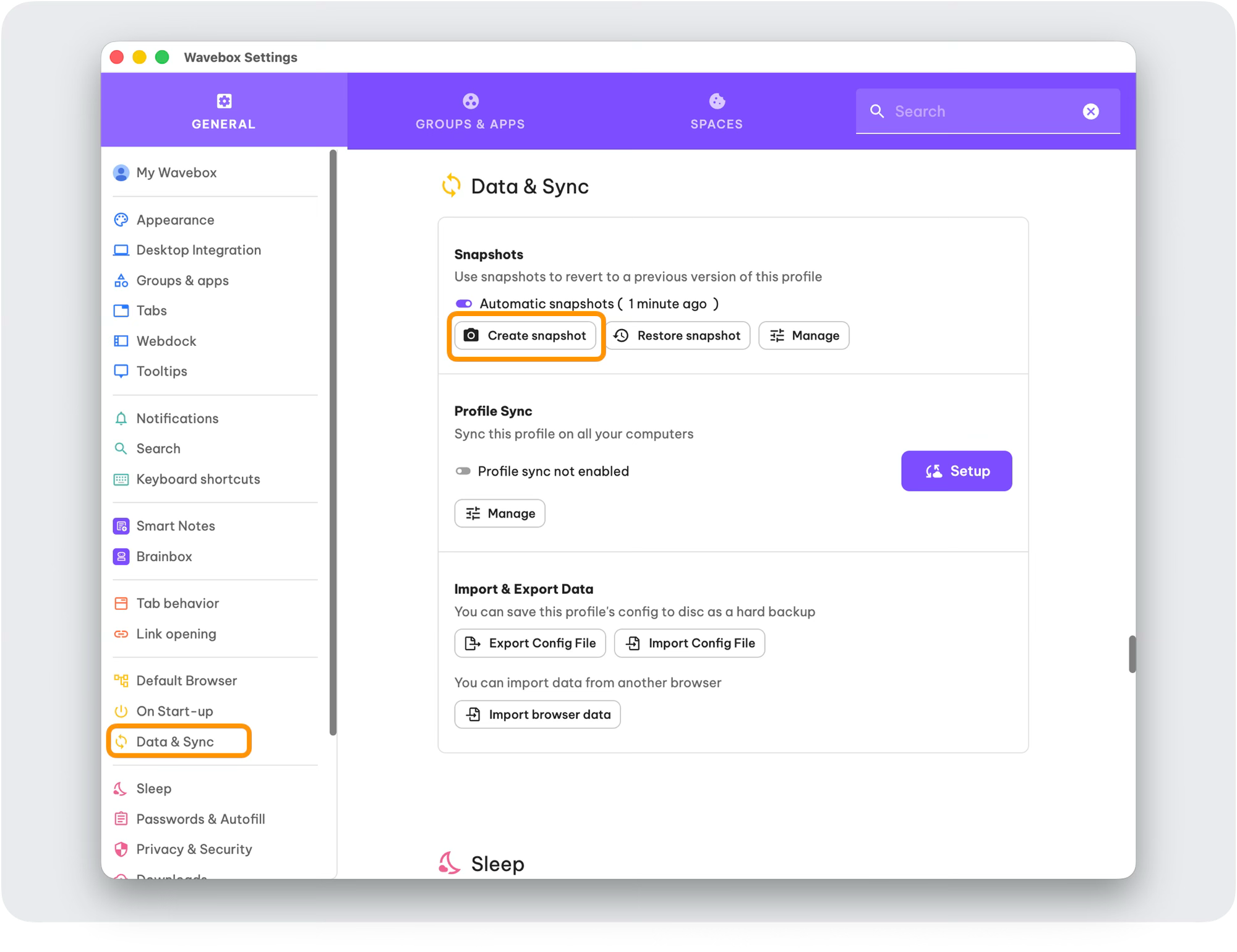The width and height of the screenshot is (1237, 952).
Task: Open the Spaces tab
Action: pyautogui.click(x=716, y=111)
